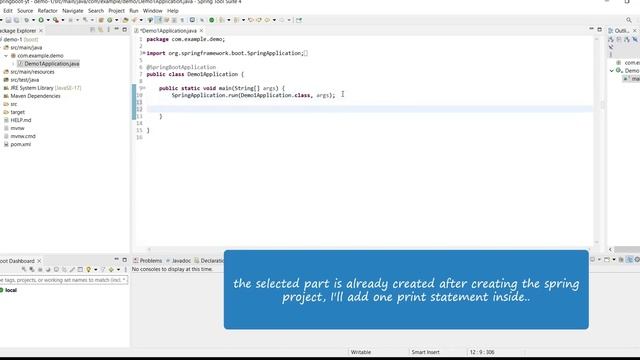Click the Open Perspective icon at toolbar end

[x=299, y=20]
